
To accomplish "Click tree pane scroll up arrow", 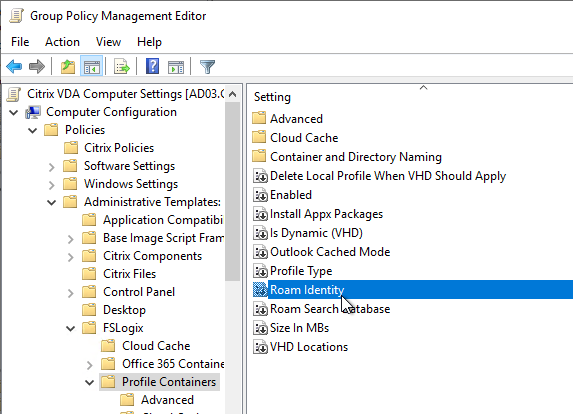I will pos(232,94).
